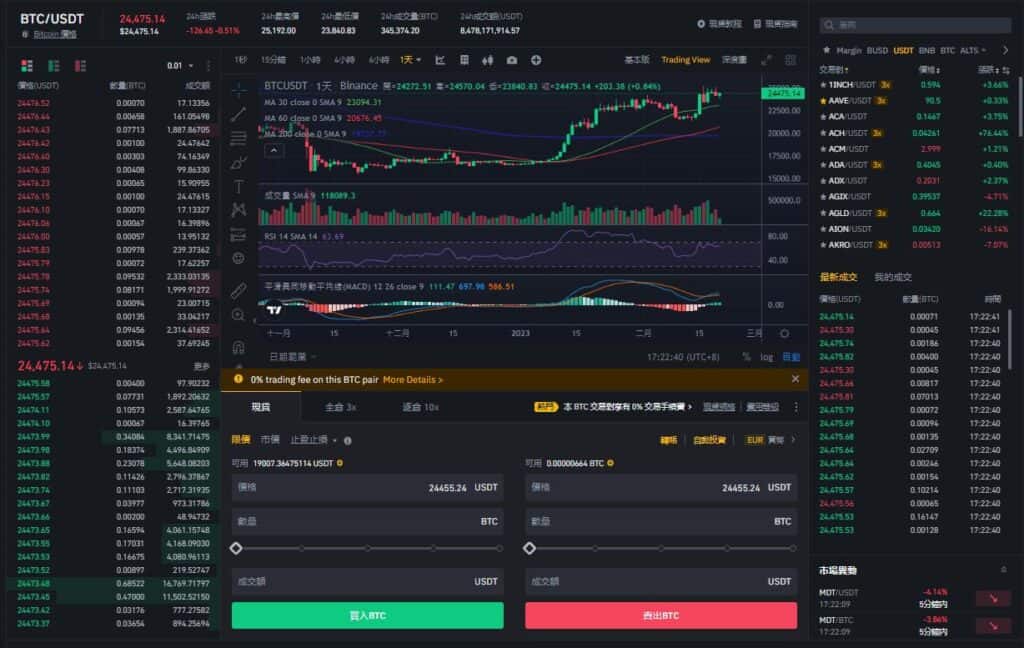Click the buy amount slider handle

click(x=236, y=548)
